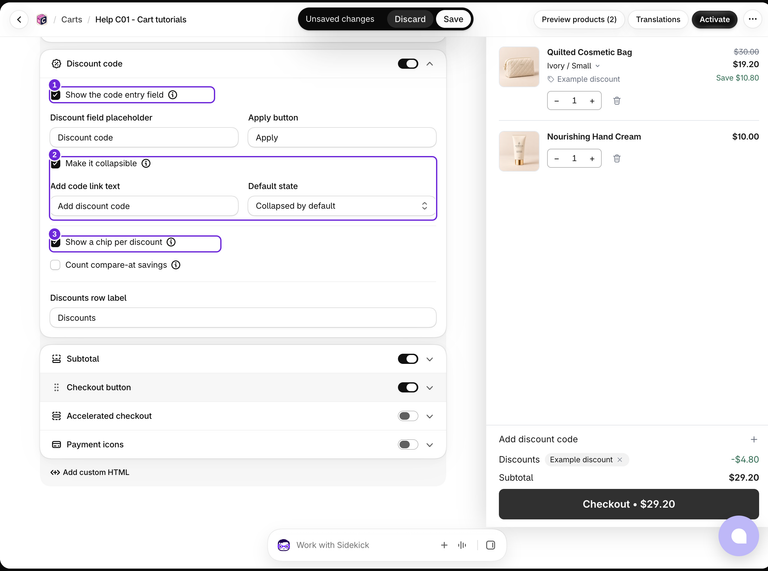Expand the Checkout button section
The image size is (768, 571).
point(430,387)
